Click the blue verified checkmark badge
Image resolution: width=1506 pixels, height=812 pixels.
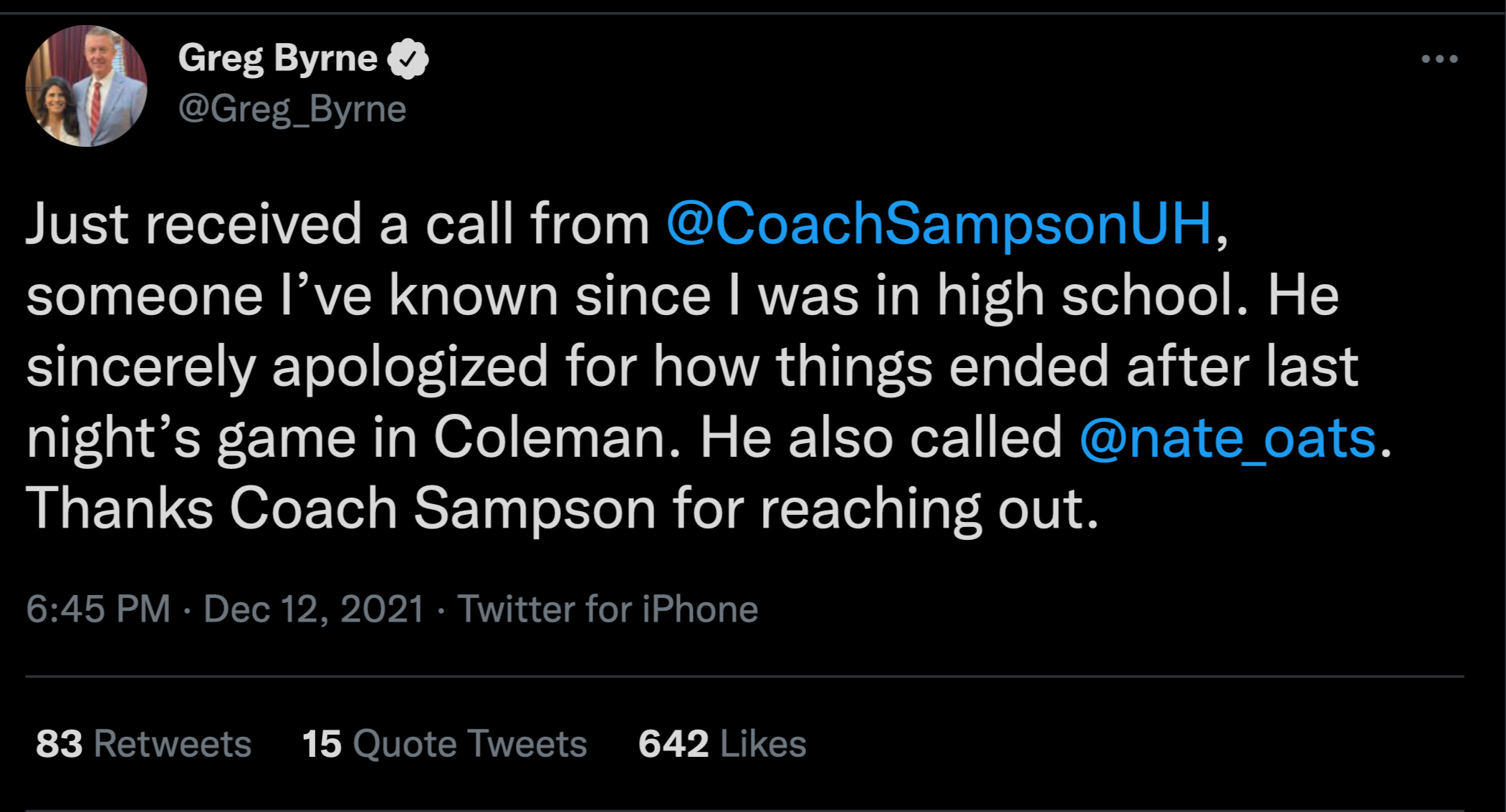point(408,59)
